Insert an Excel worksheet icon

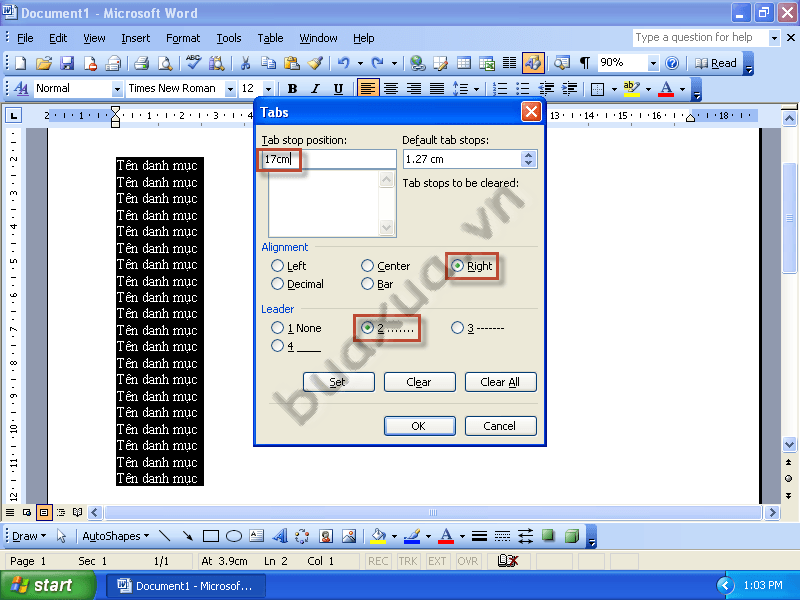[x=487, y=63]
